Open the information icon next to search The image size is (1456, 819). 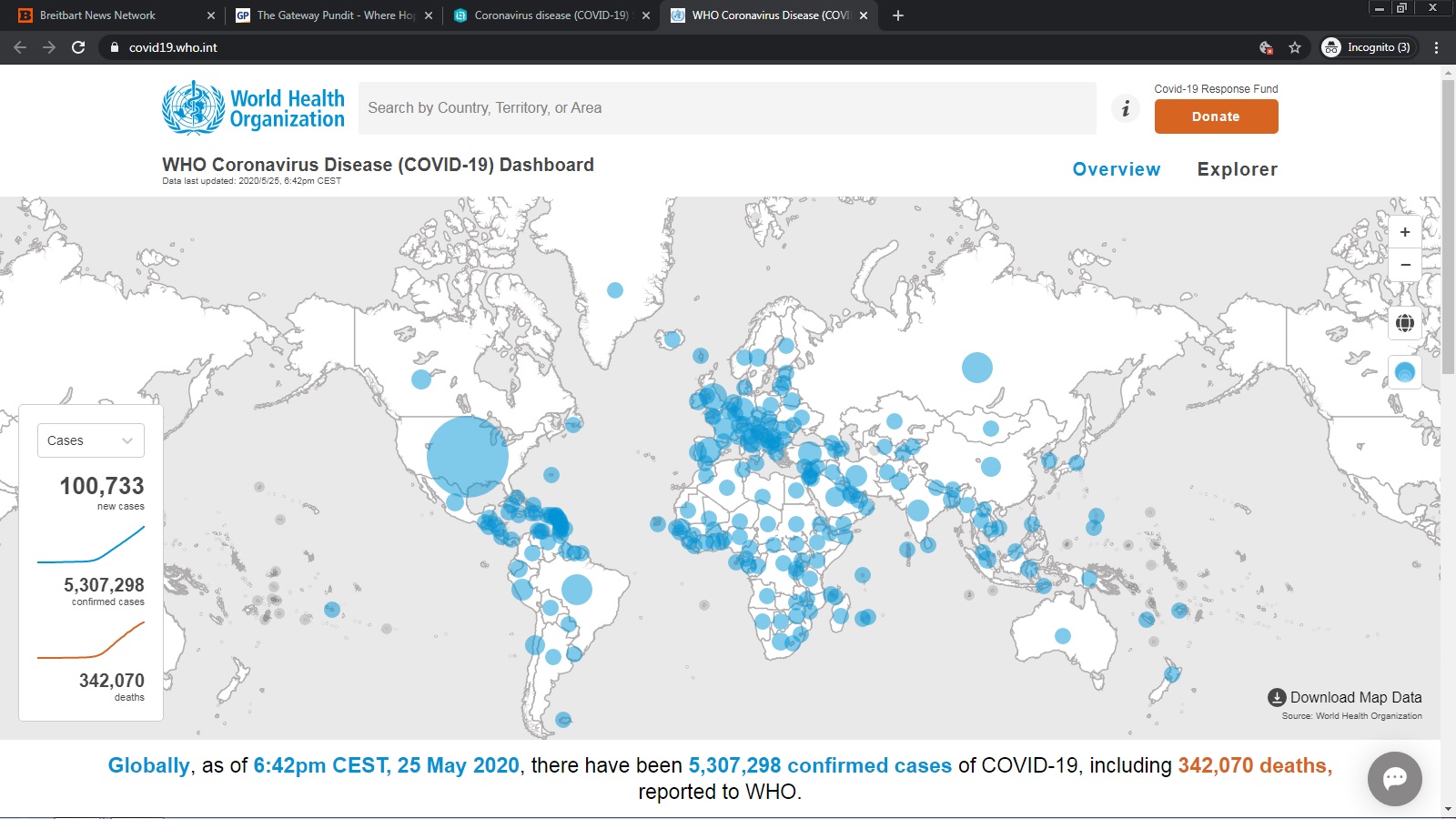(x=1126, y=108)
